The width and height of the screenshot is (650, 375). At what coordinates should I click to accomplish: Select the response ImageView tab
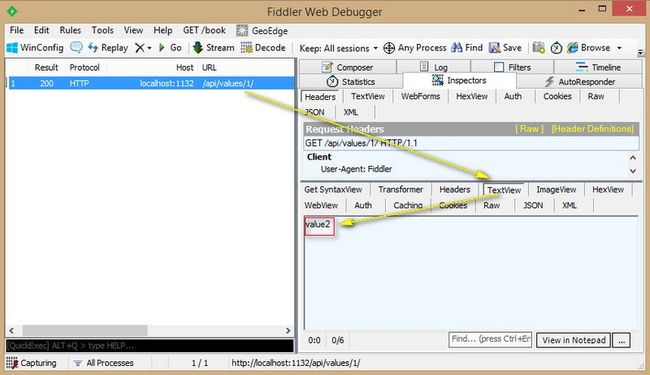556,189
